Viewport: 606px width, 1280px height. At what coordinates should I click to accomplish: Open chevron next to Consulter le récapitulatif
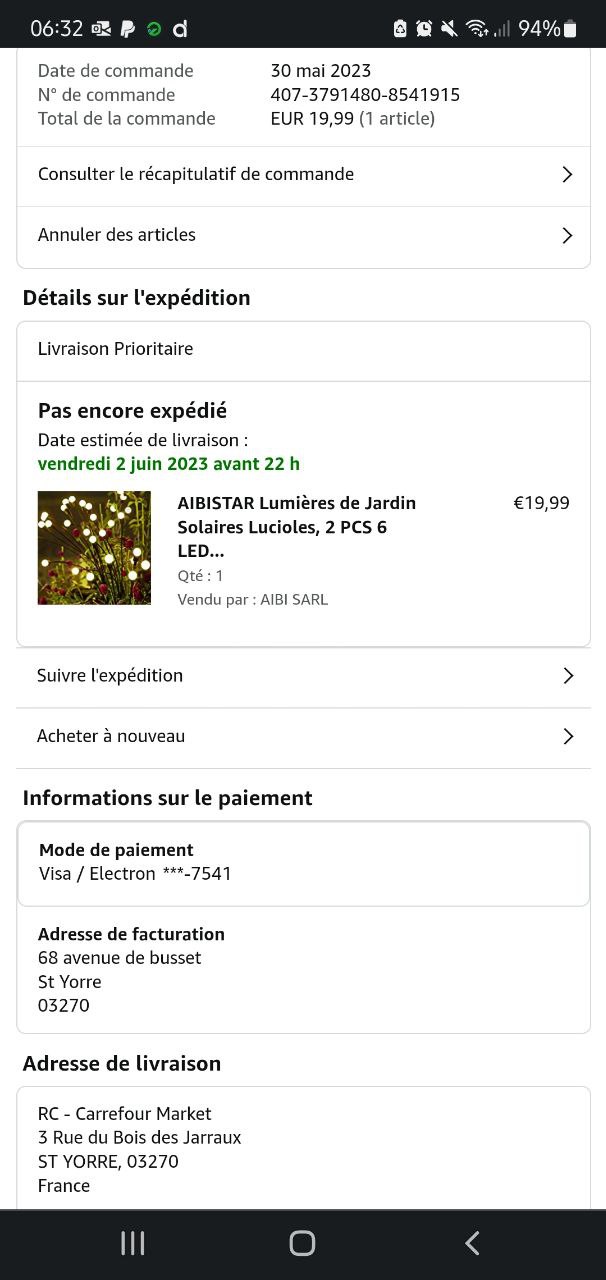pos(567,175)
